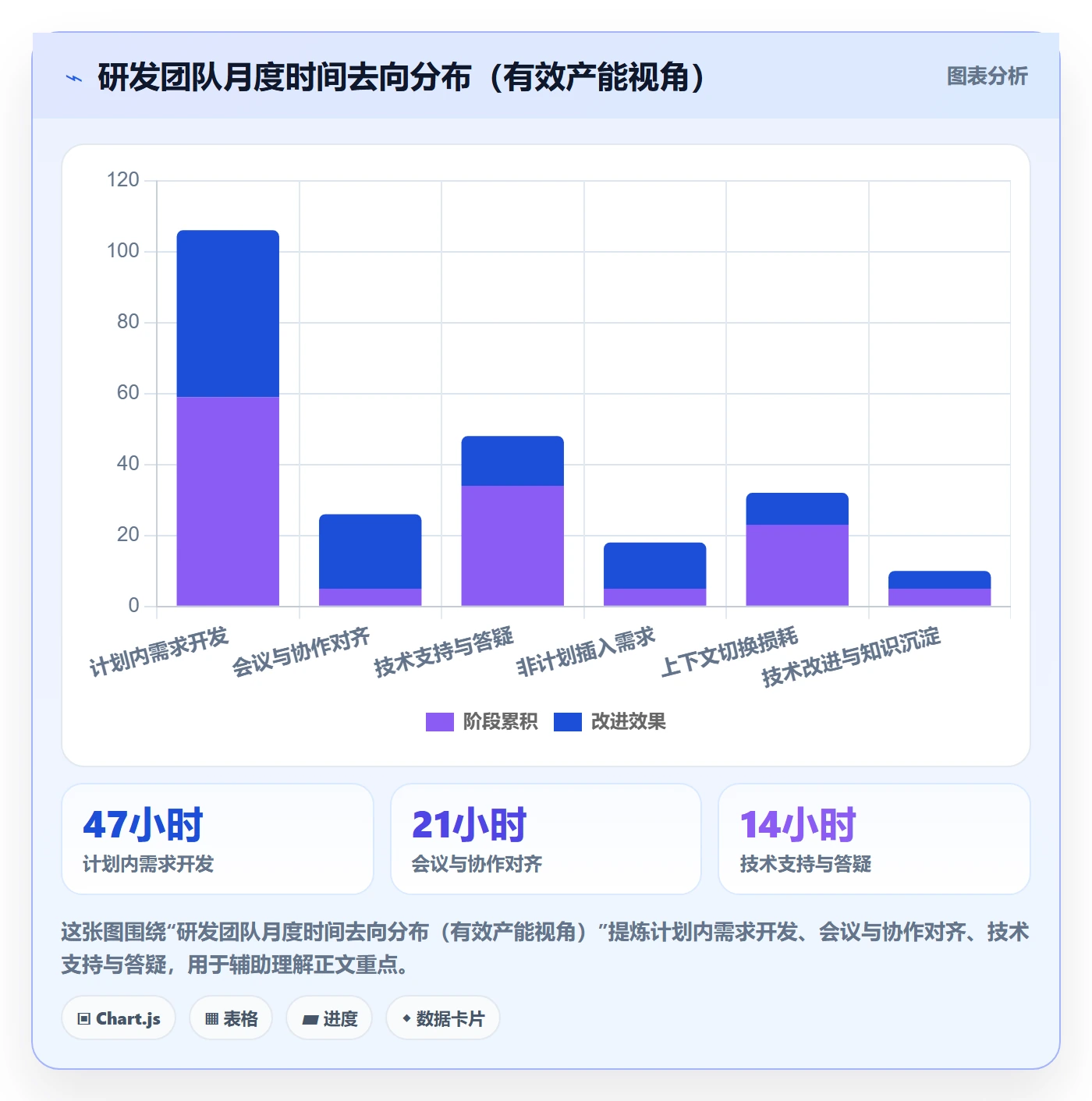The width and height of the screenshot is (1092, 1101).
Task: Open the 21小时 会议与协作对齐 card
Action: (546, 839)
